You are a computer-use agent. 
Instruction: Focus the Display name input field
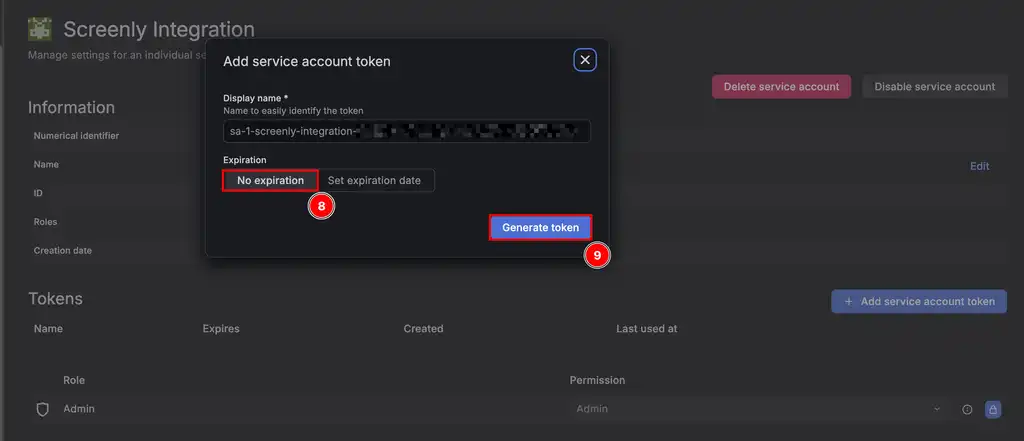tap(407, 131)
